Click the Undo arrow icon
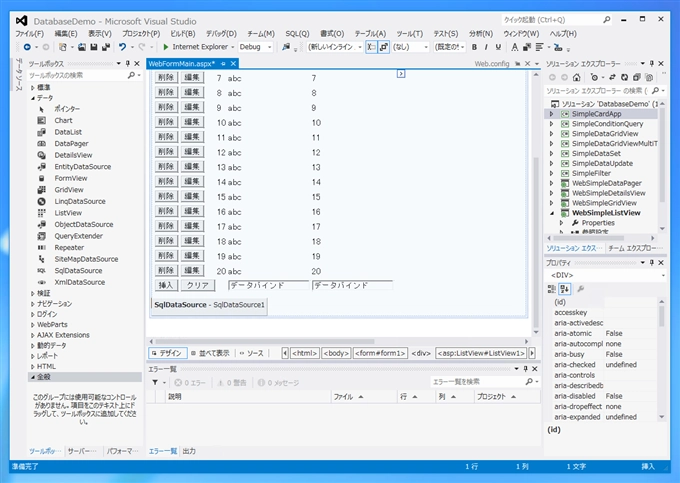680x483 pixels. pyautogui.click(x=123, y=47)
